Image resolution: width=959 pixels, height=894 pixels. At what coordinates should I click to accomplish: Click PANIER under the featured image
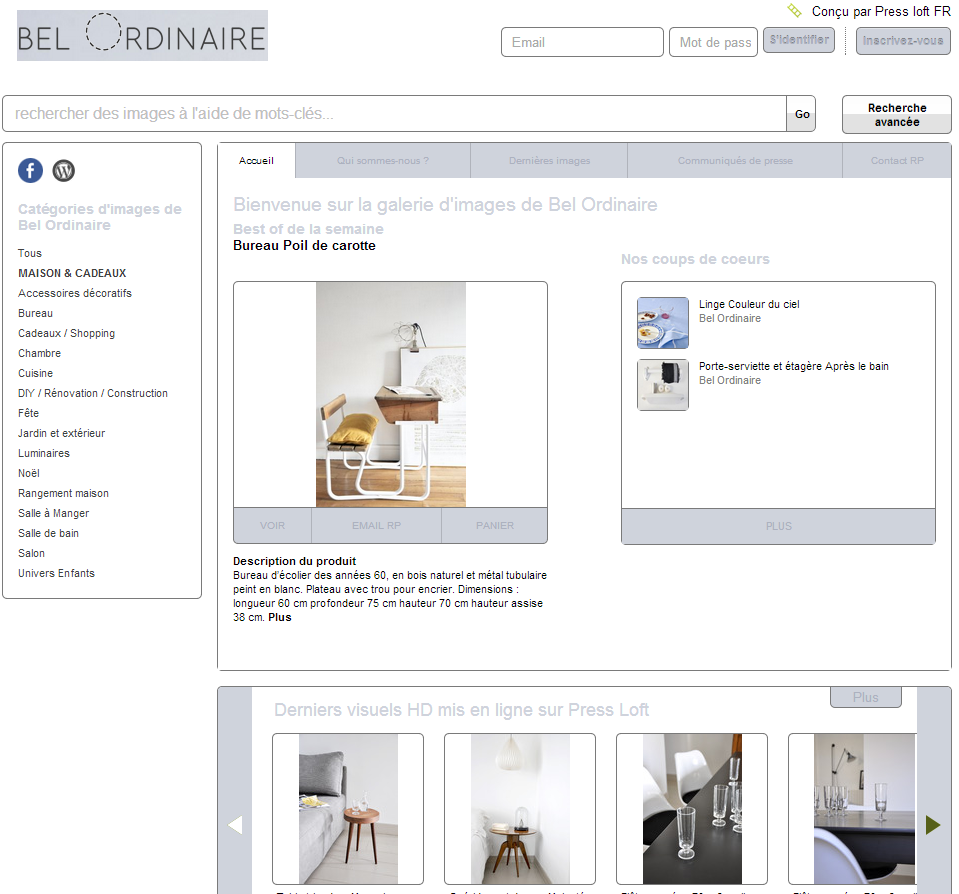coord(495,526)
